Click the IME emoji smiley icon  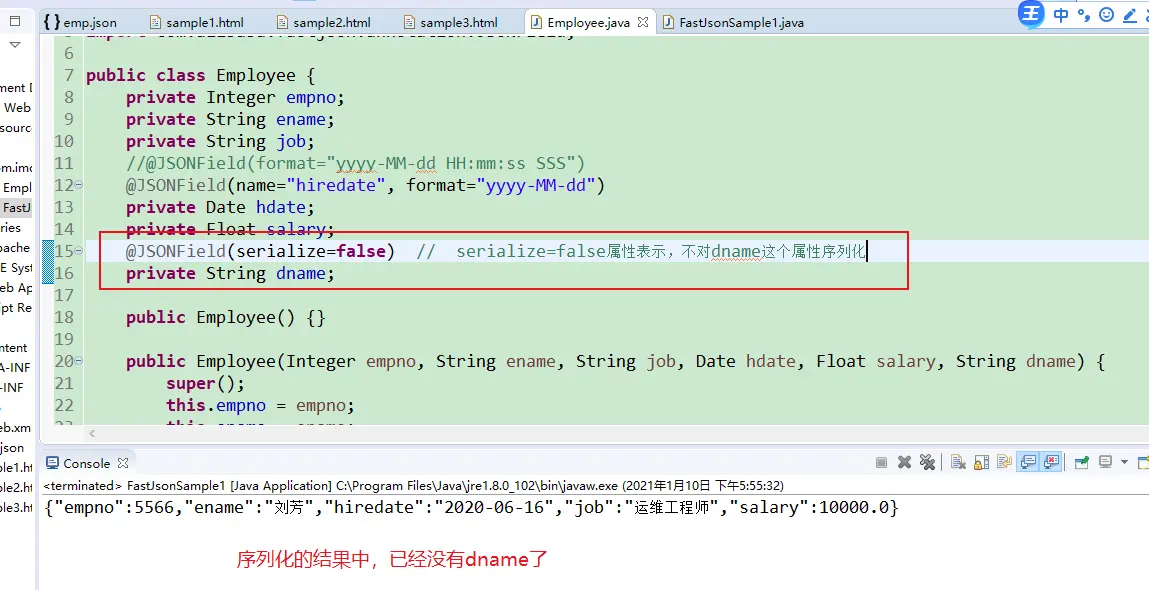(x=1106, y=14)
